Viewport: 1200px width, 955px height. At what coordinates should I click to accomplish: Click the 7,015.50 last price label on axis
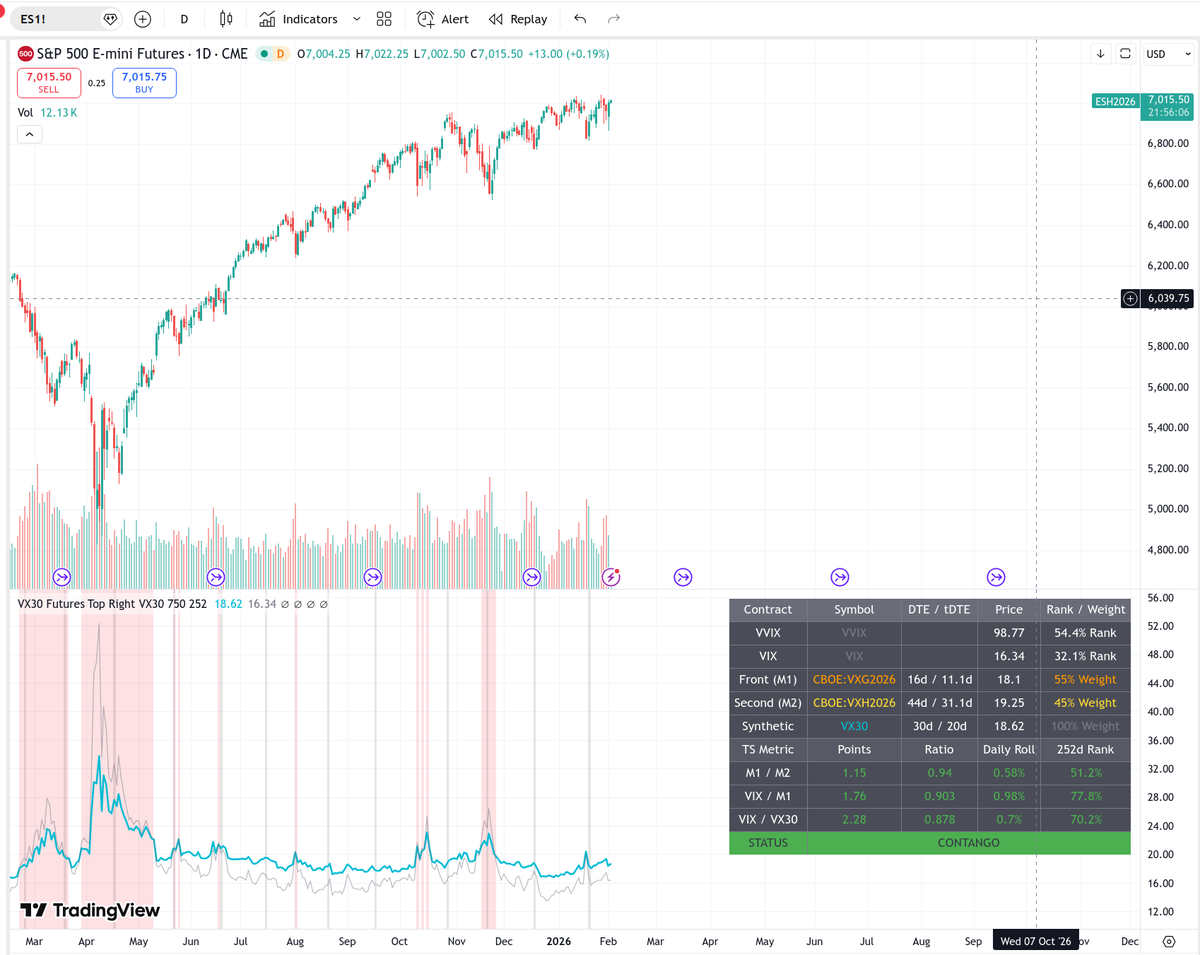click(x=1169, y=100)
